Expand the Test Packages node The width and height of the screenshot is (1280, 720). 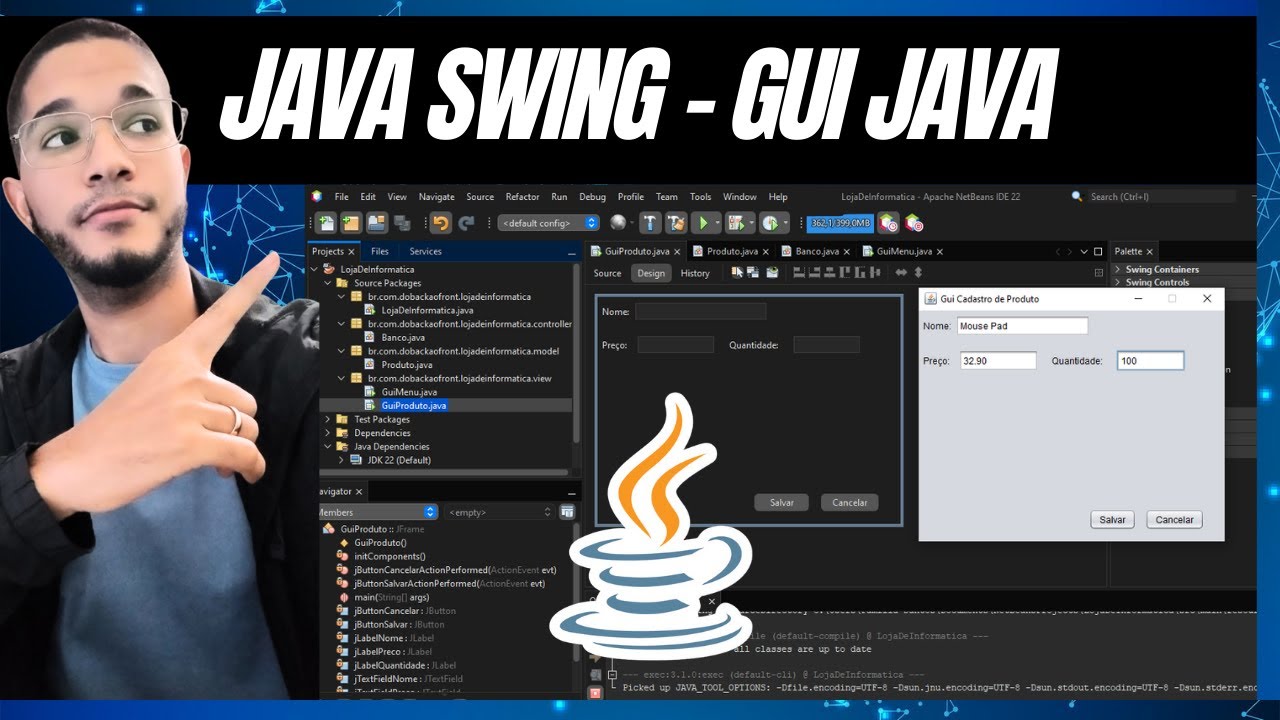(328, 419)
